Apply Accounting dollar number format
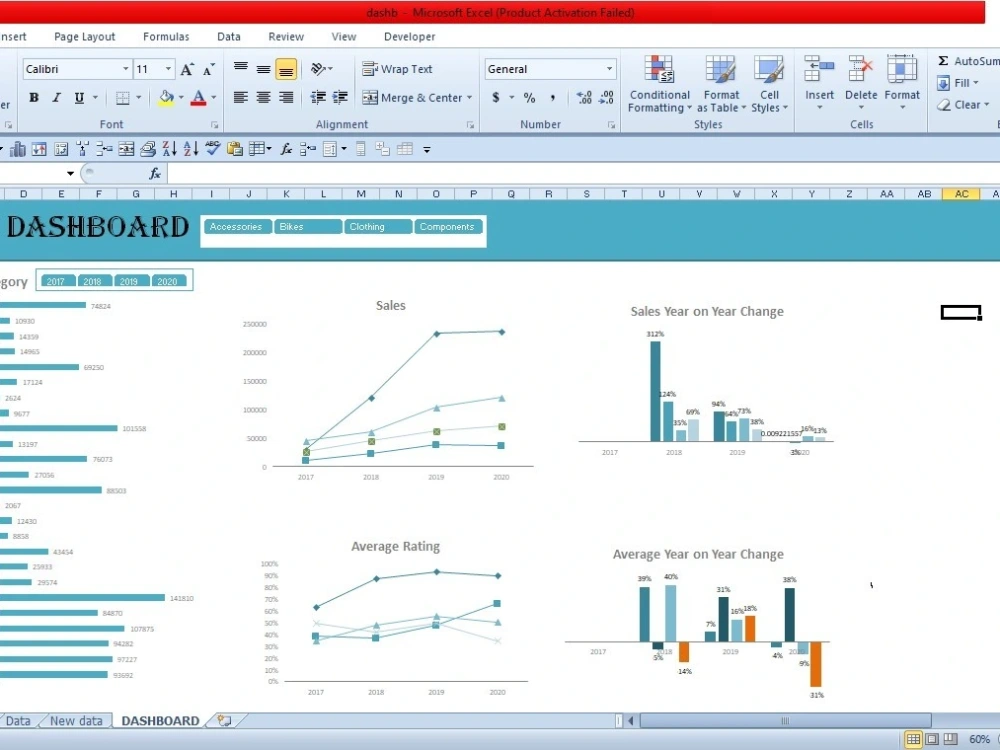 (496, 98)
